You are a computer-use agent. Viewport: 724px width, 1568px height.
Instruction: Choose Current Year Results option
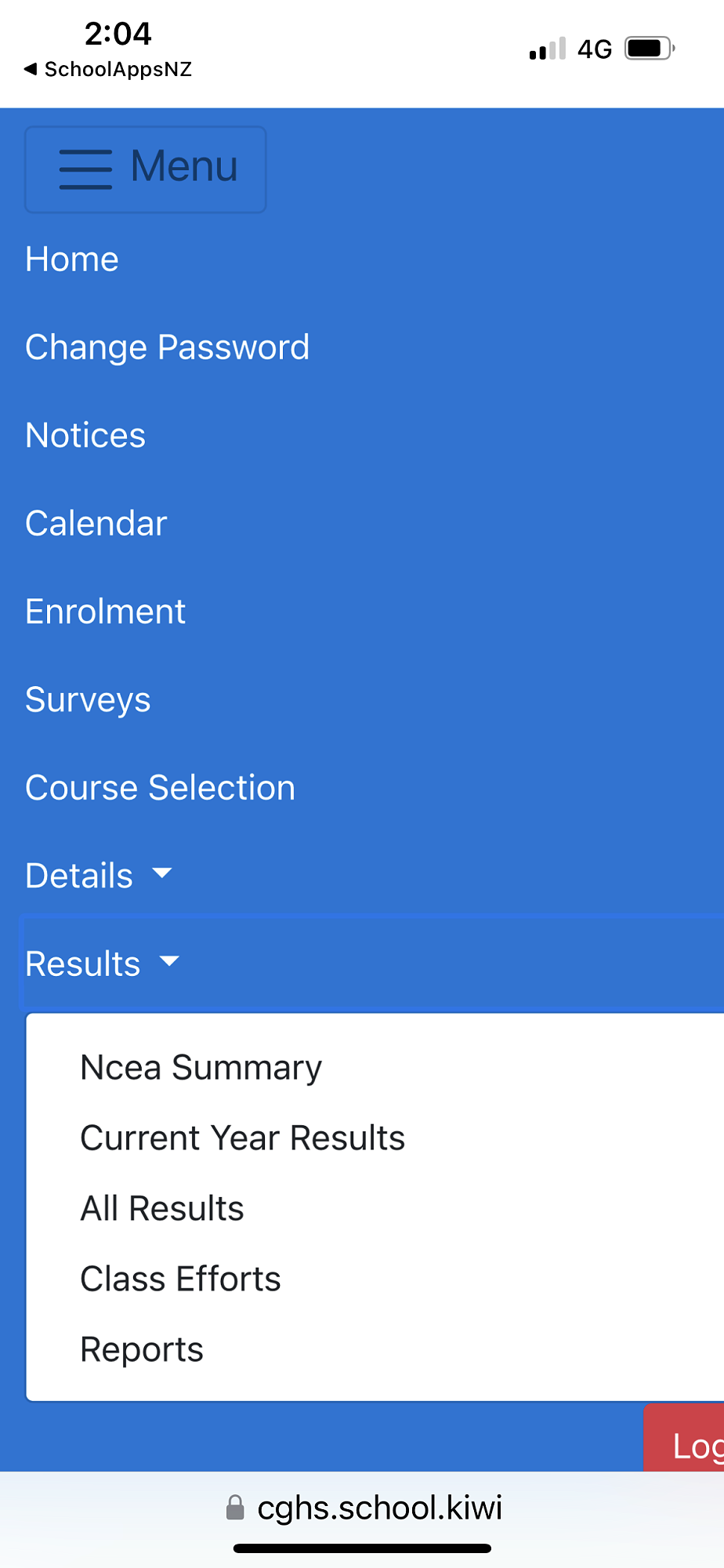242,1138
